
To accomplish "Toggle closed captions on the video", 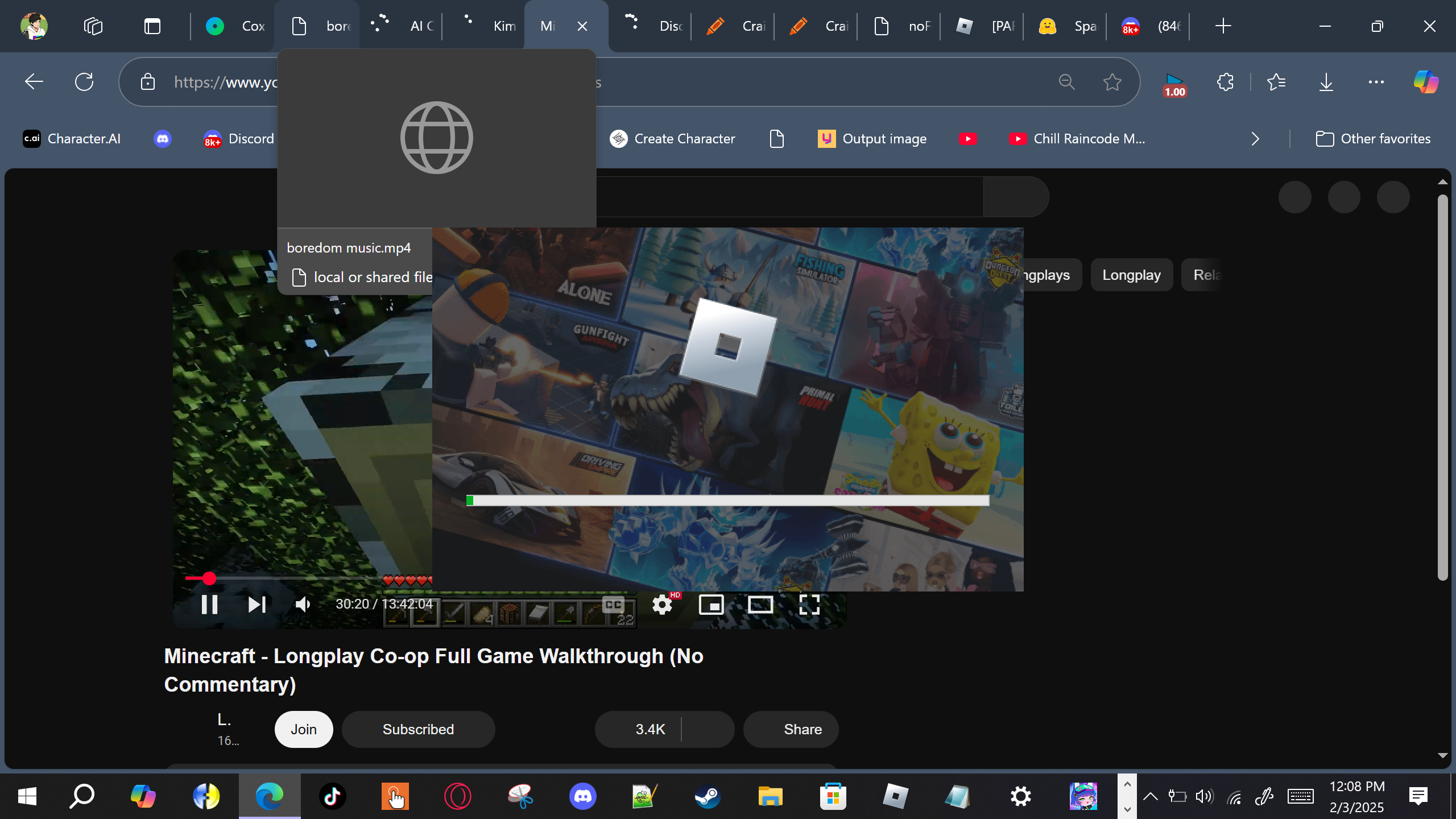I will coord(613,604).
